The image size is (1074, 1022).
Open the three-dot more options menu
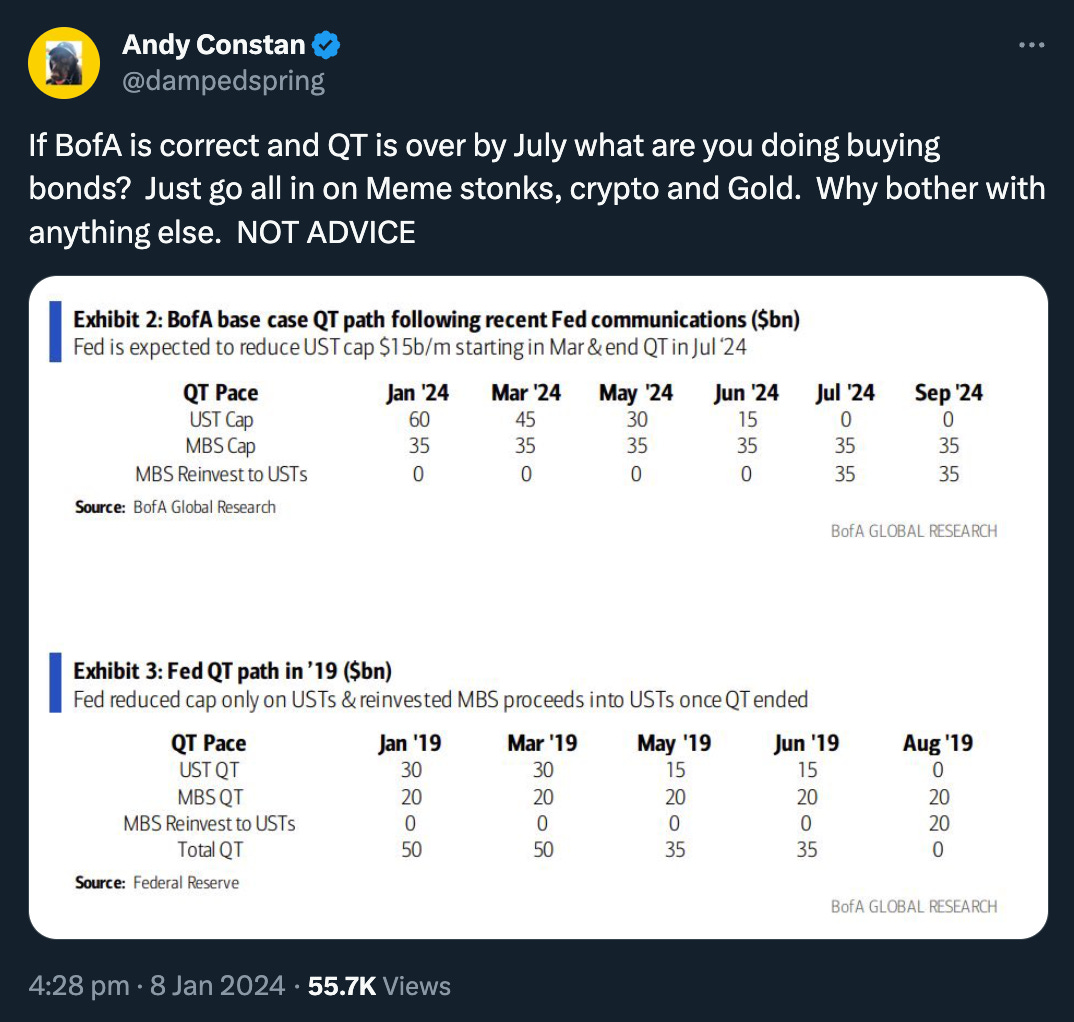1031,46
